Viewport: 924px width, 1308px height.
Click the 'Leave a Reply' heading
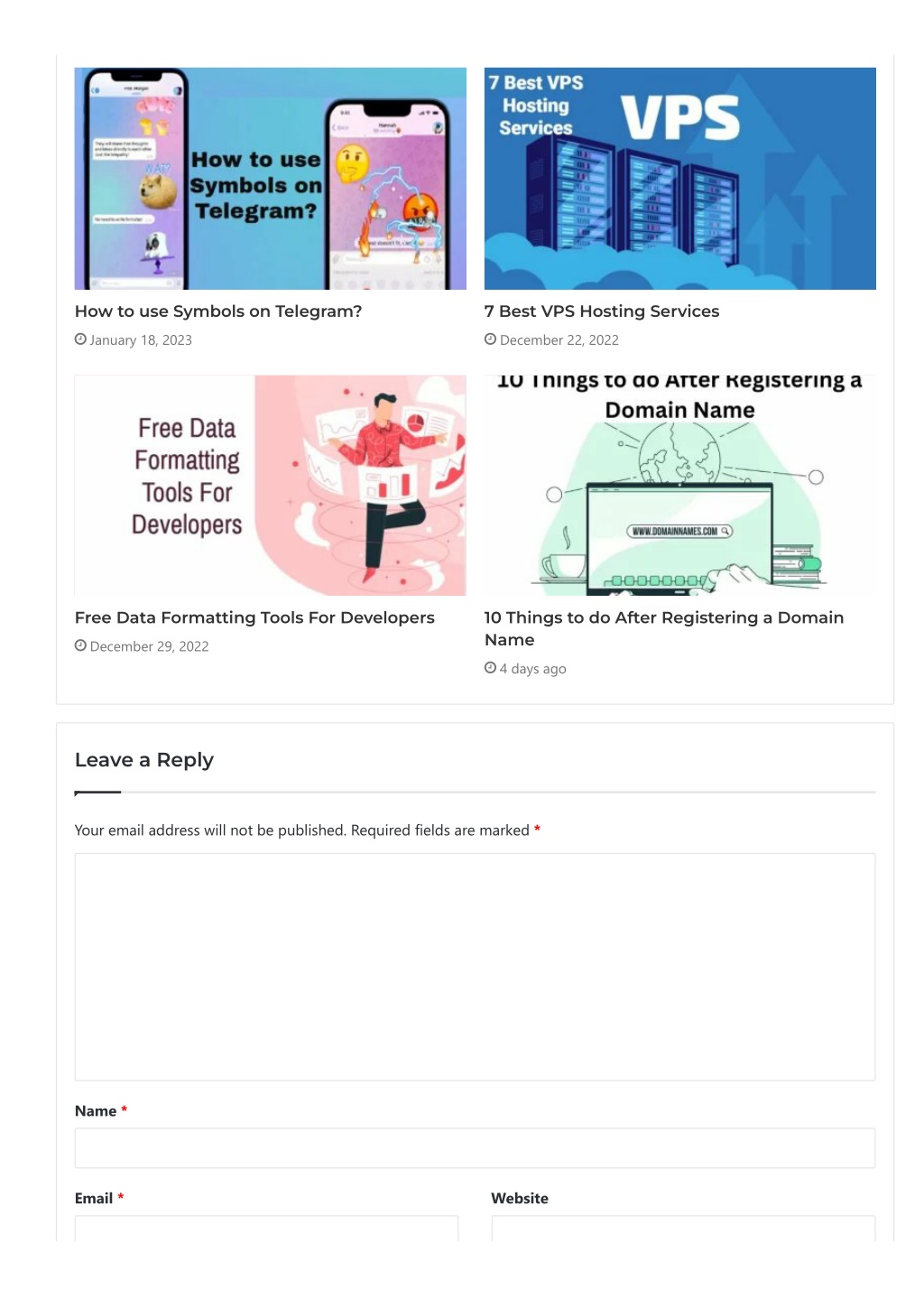pyautogui.click(x=144, y=760)
